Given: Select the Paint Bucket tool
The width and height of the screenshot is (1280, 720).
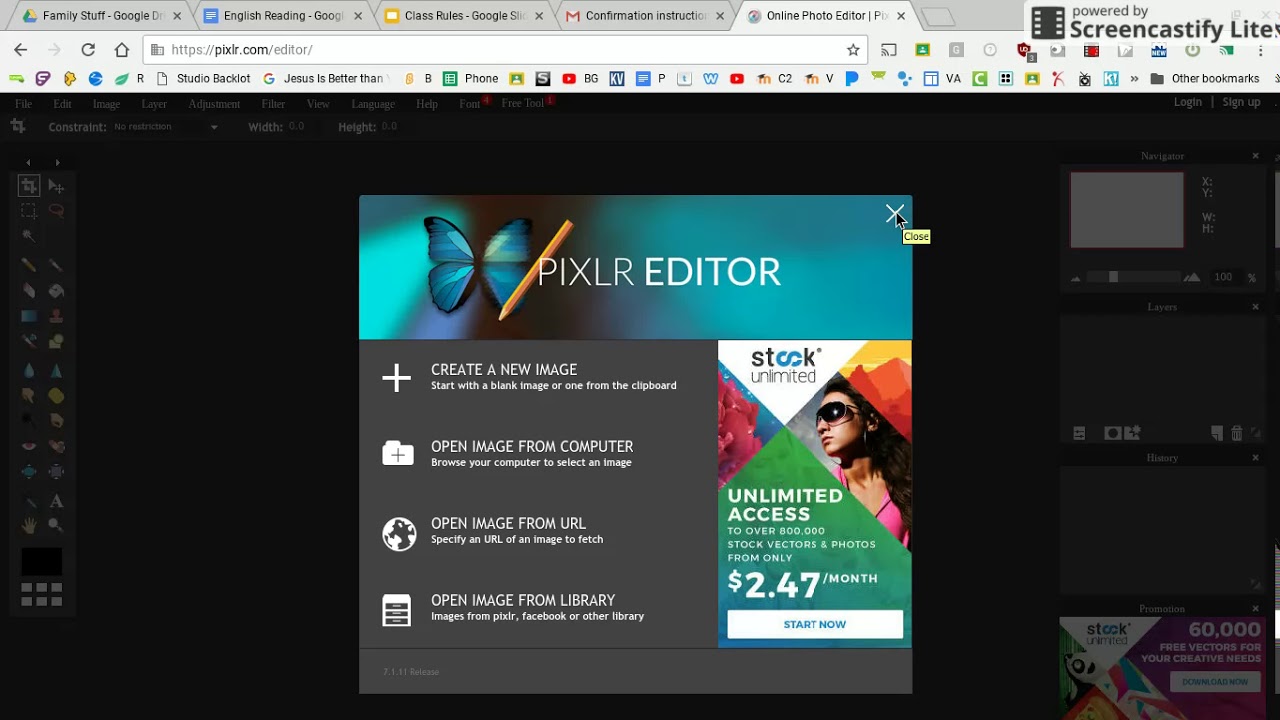Looking at the screenshot, I should tap(56, 291).
